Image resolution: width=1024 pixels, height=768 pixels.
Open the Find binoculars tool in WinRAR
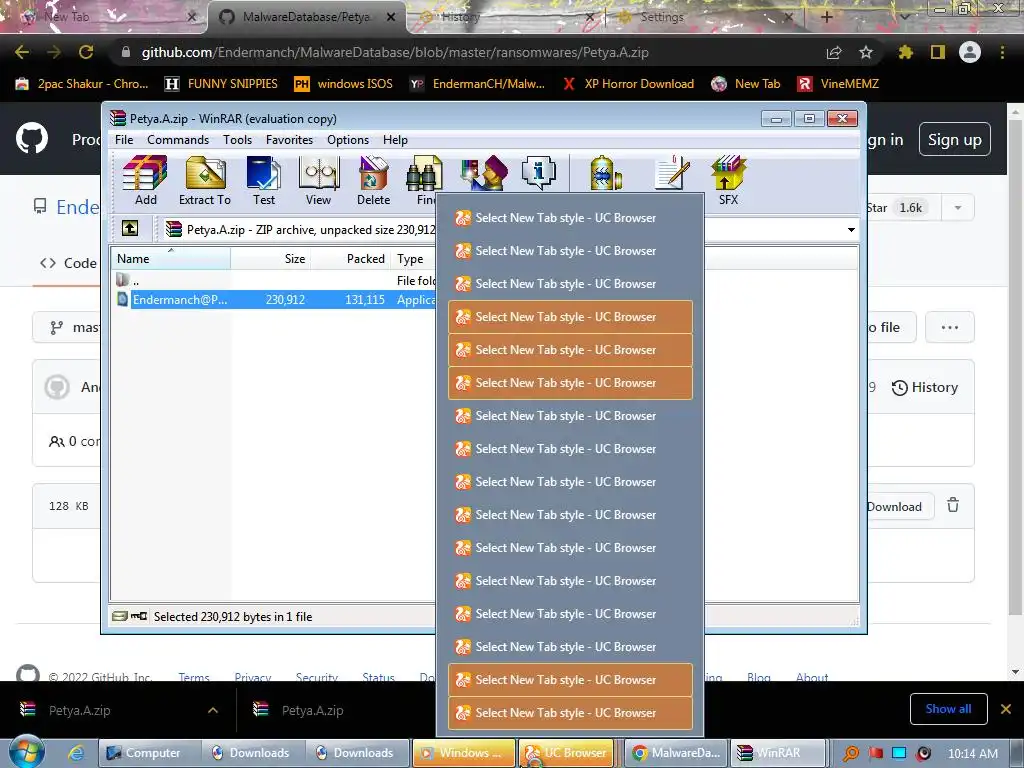[424, 180]
